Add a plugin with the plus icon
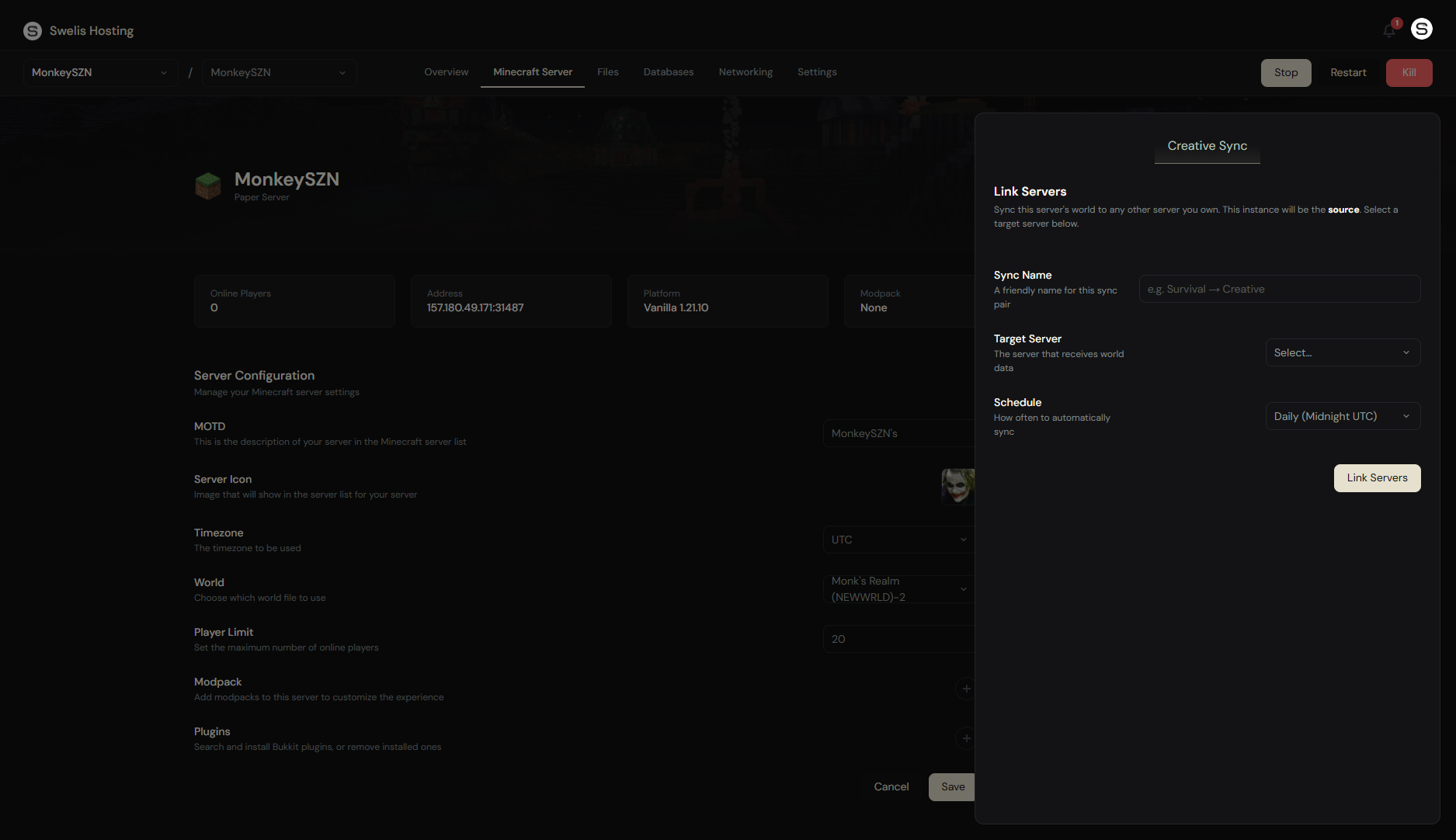Viewport: 1456px width, 840px height. 965,738
